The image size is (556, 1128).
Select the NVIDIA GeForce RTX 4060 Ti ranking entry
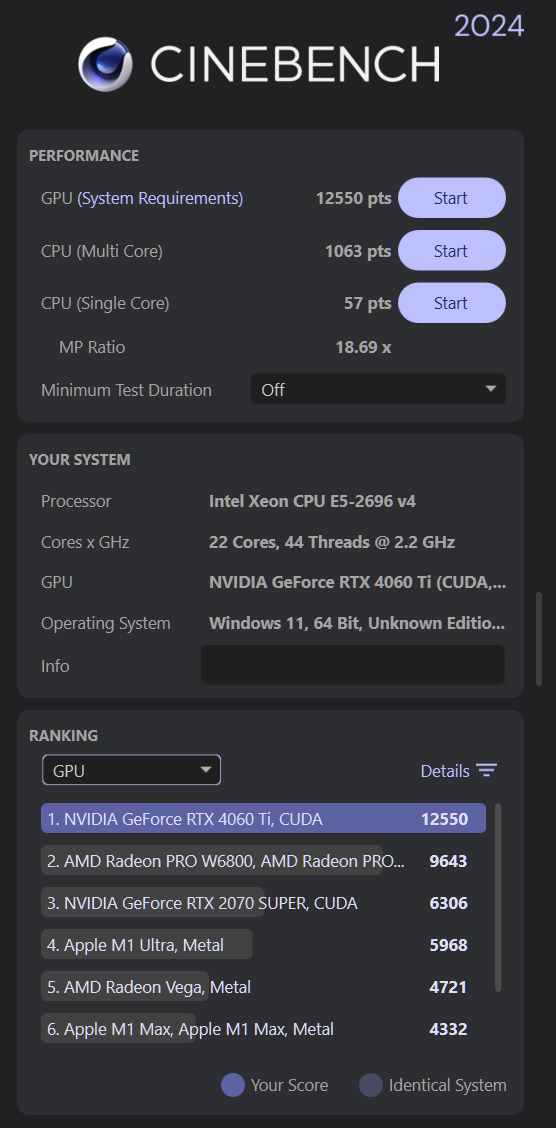[x=263, y=819]
